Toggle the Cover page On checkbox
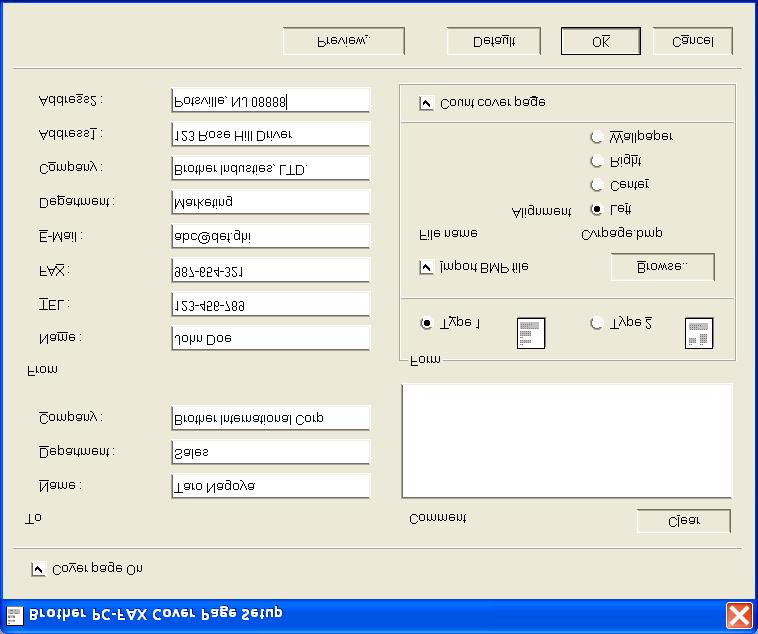 coord(39,569)
